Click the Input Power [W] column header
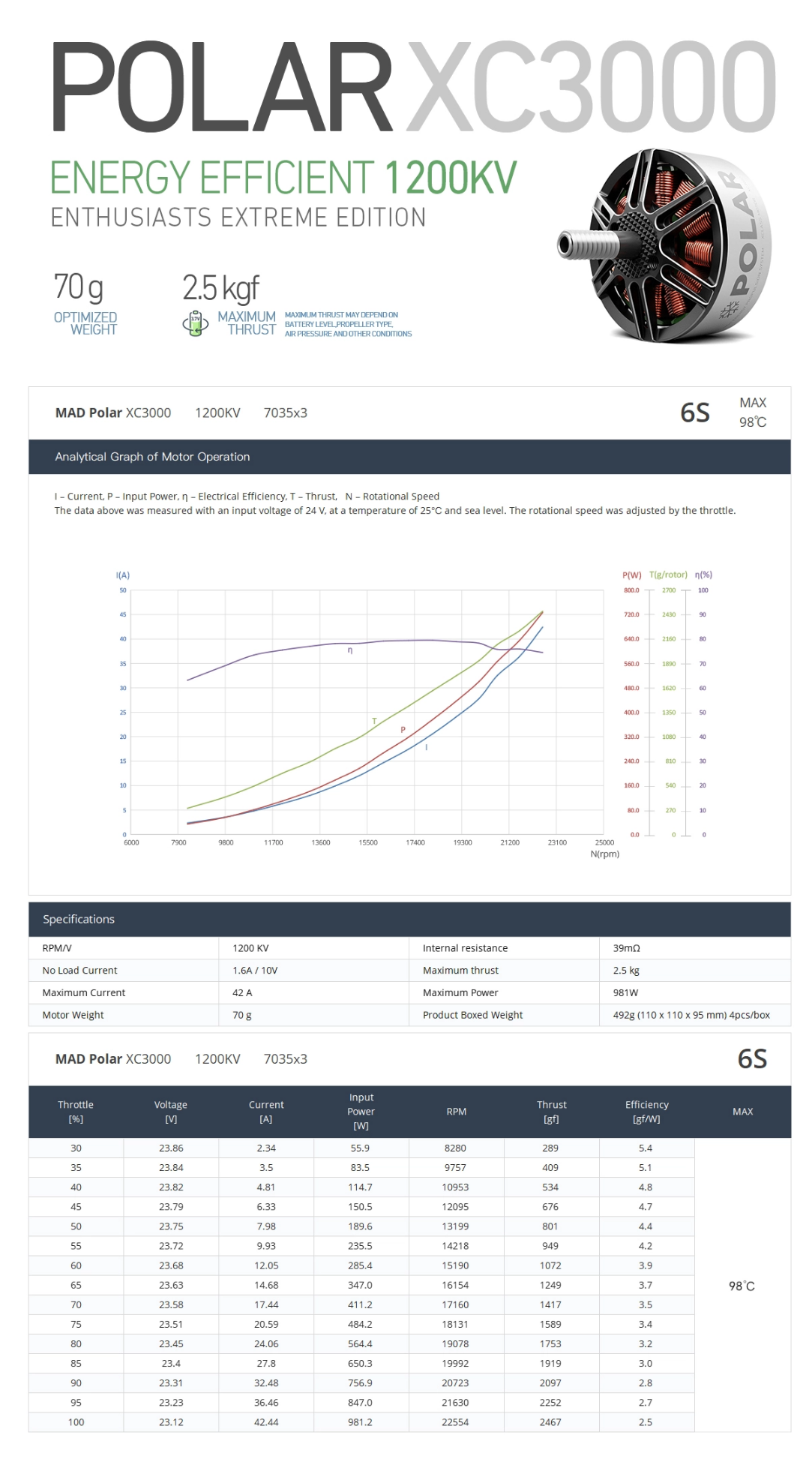 361,1112
